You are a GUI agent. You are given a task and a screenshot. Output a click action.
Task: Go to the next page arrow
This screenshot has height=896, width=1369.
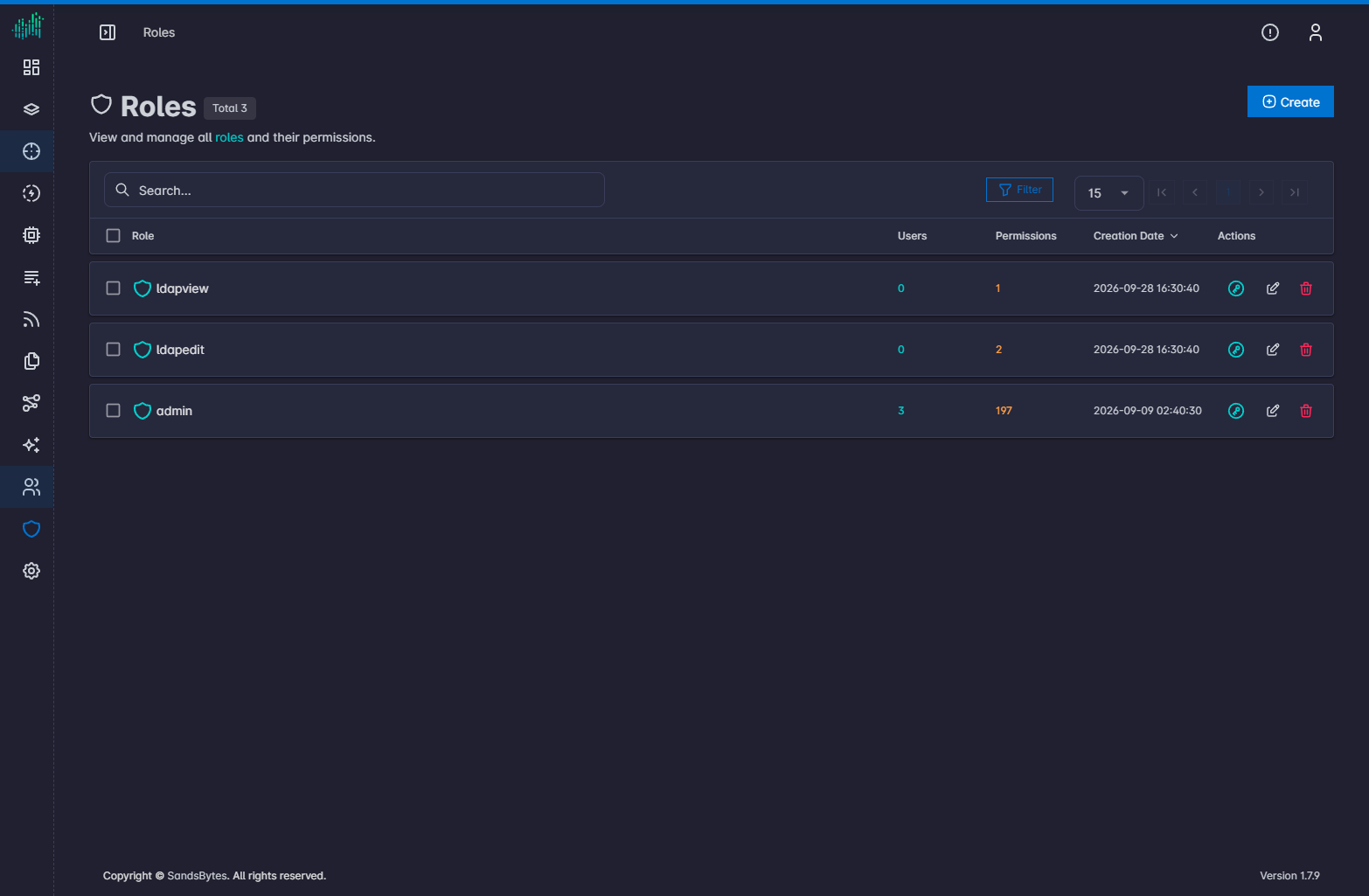click(x=1261, y=192)
